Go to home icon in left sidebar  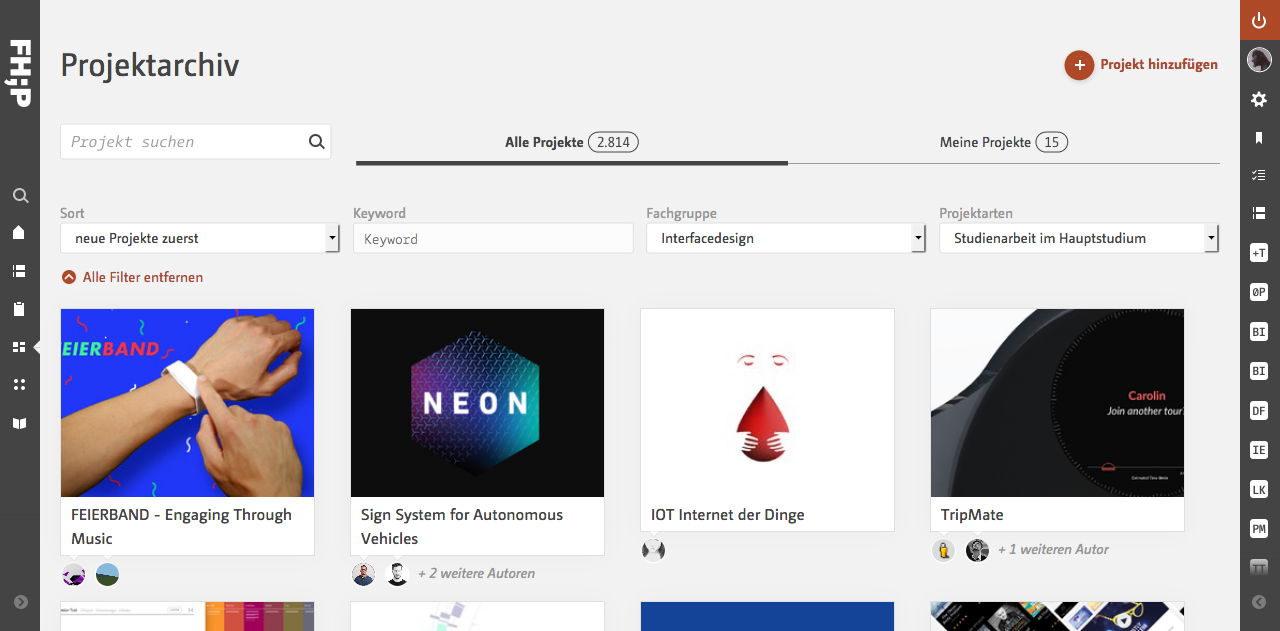(19, 232)
